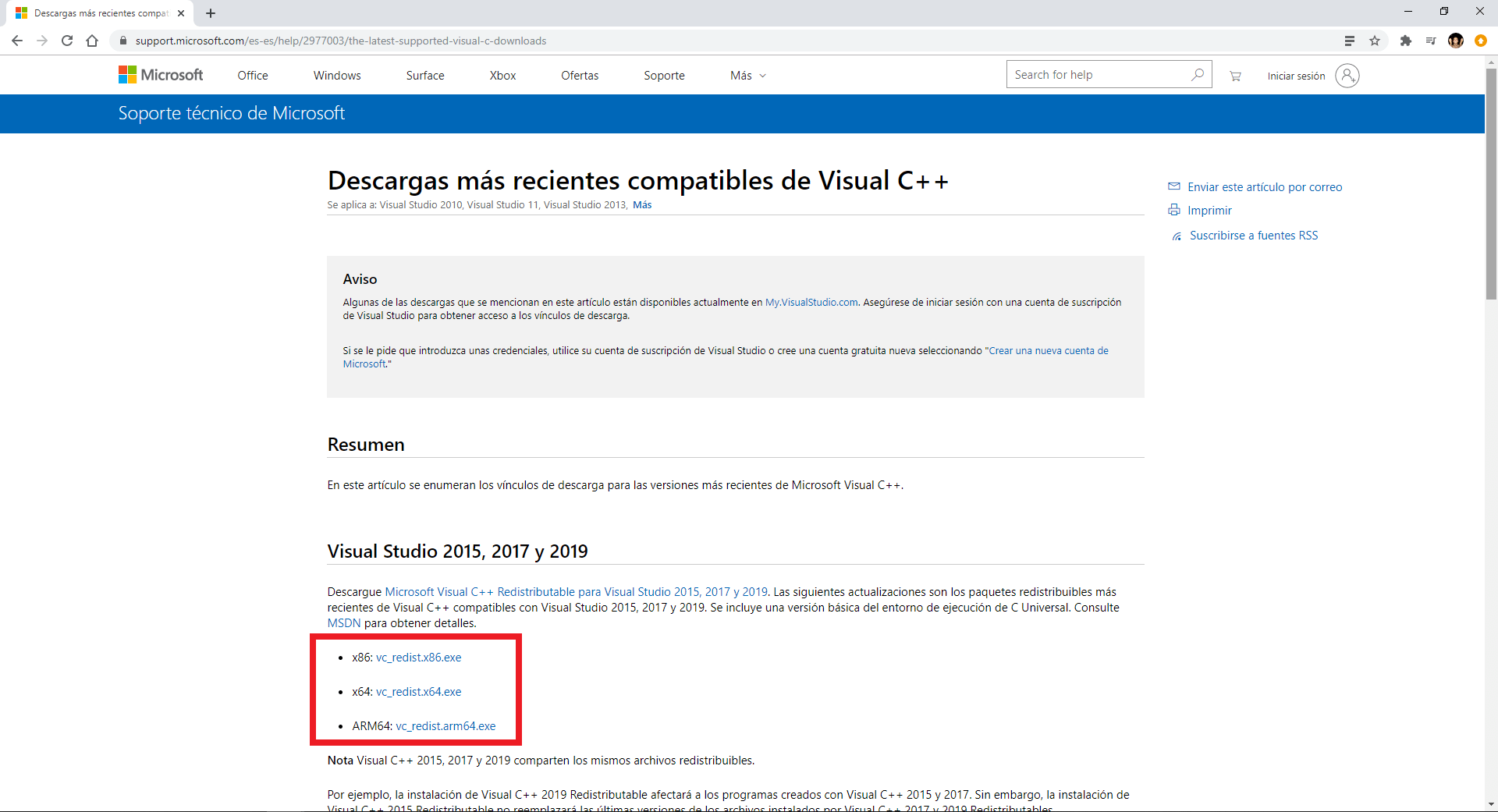Click the vertical scrollbar thumb
The width and height of the screenshot is (1498, 812).
tap(1491, 183)
